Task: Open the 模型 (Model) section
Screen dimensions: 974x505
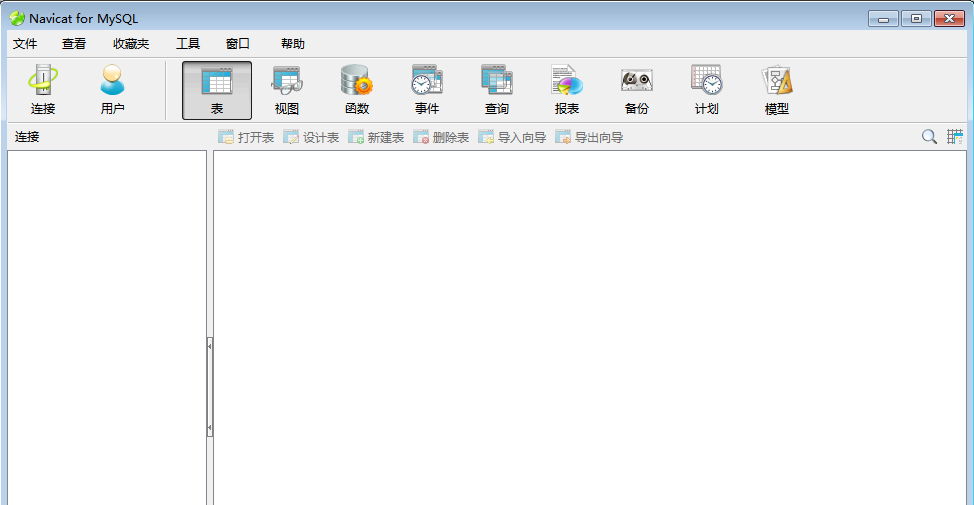Action: click(x=776, y=90)
